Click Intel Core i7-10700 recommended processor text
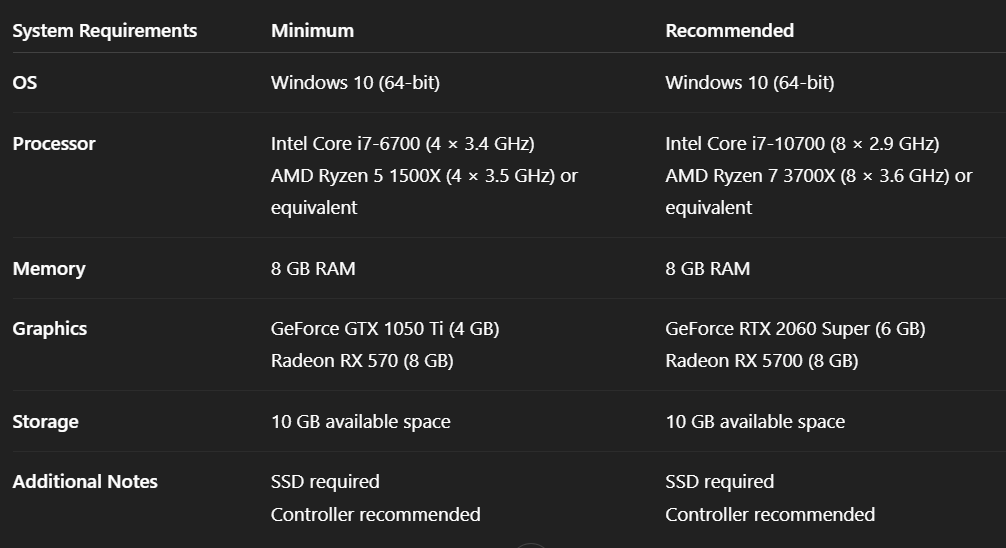 click(802, 144)
